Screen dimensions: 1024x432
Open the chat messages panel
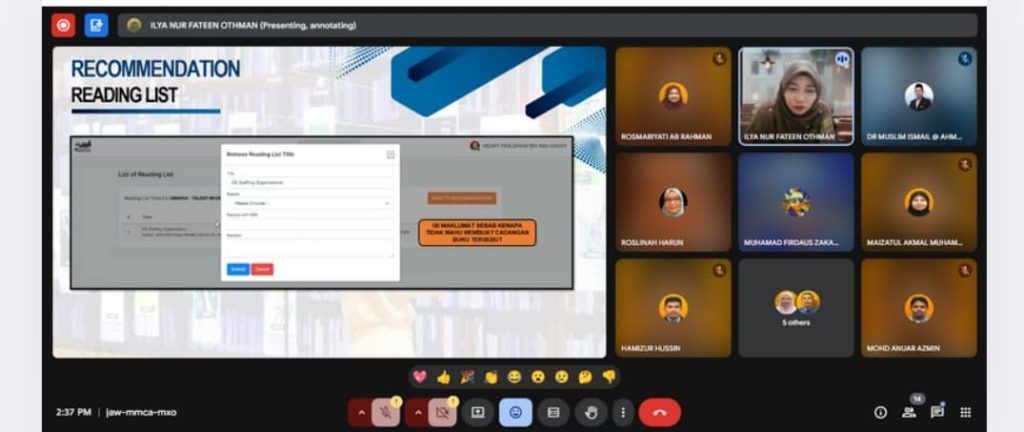pos(938,412)
